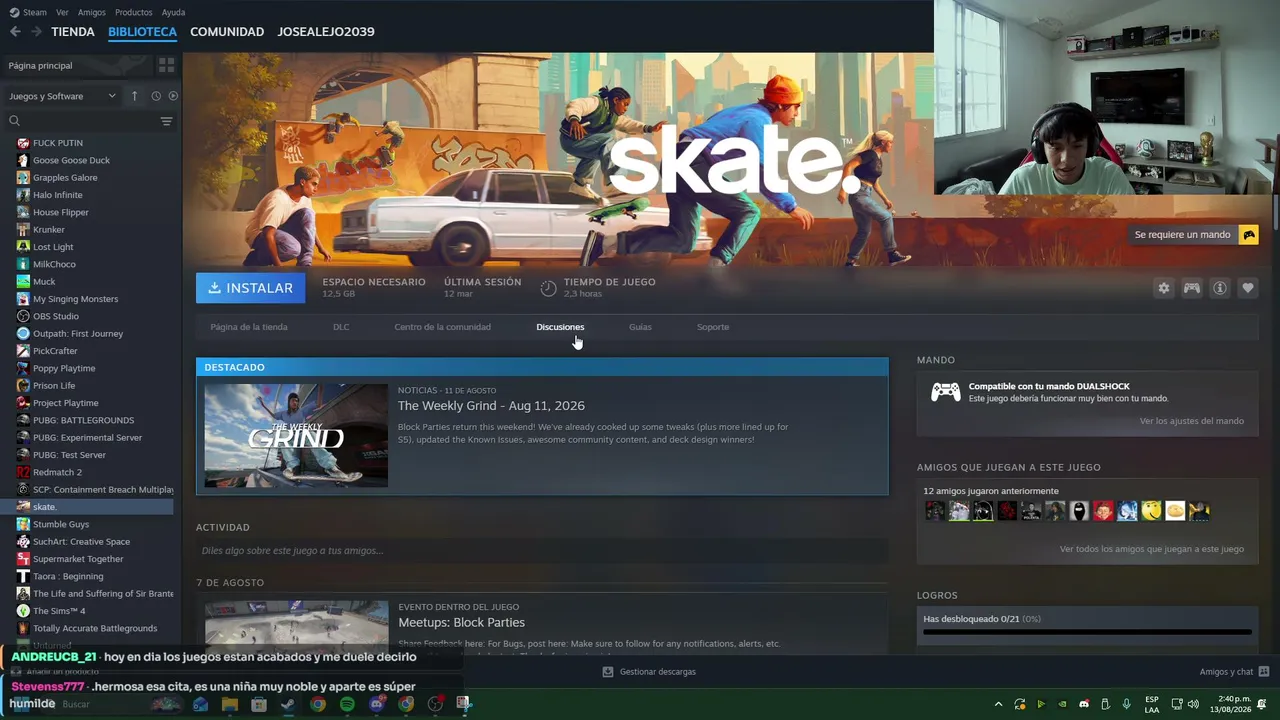Viewport: 1280px width, 720px height.
Task: Open Centro de la comunidad link
Action: point(442,327)
